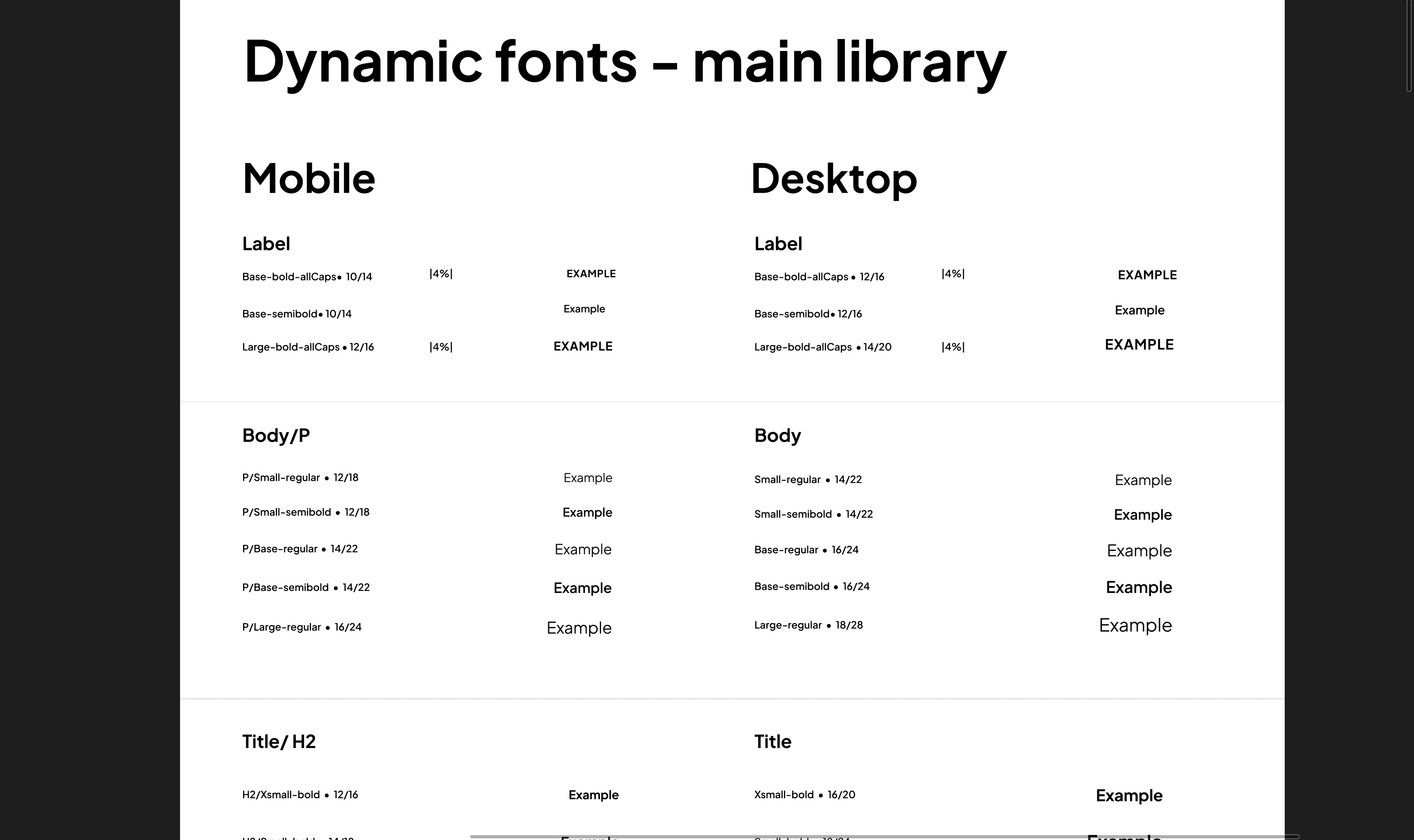
Task: Click Example sample next to 'Large-regular • 18/28'
Action: [1135, 625]
